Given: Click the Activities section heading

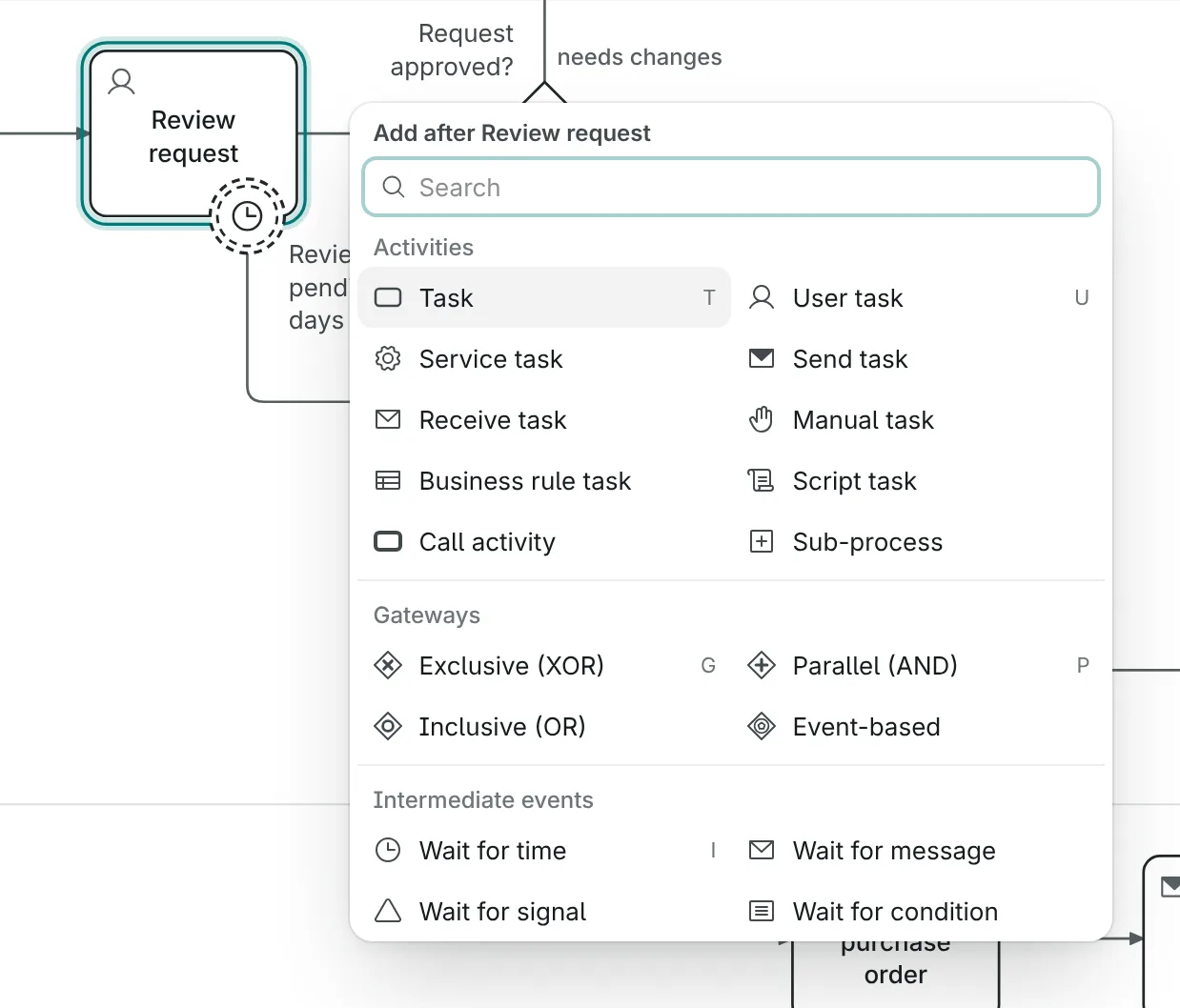Looking at the screenshot, I should [423, 247].
